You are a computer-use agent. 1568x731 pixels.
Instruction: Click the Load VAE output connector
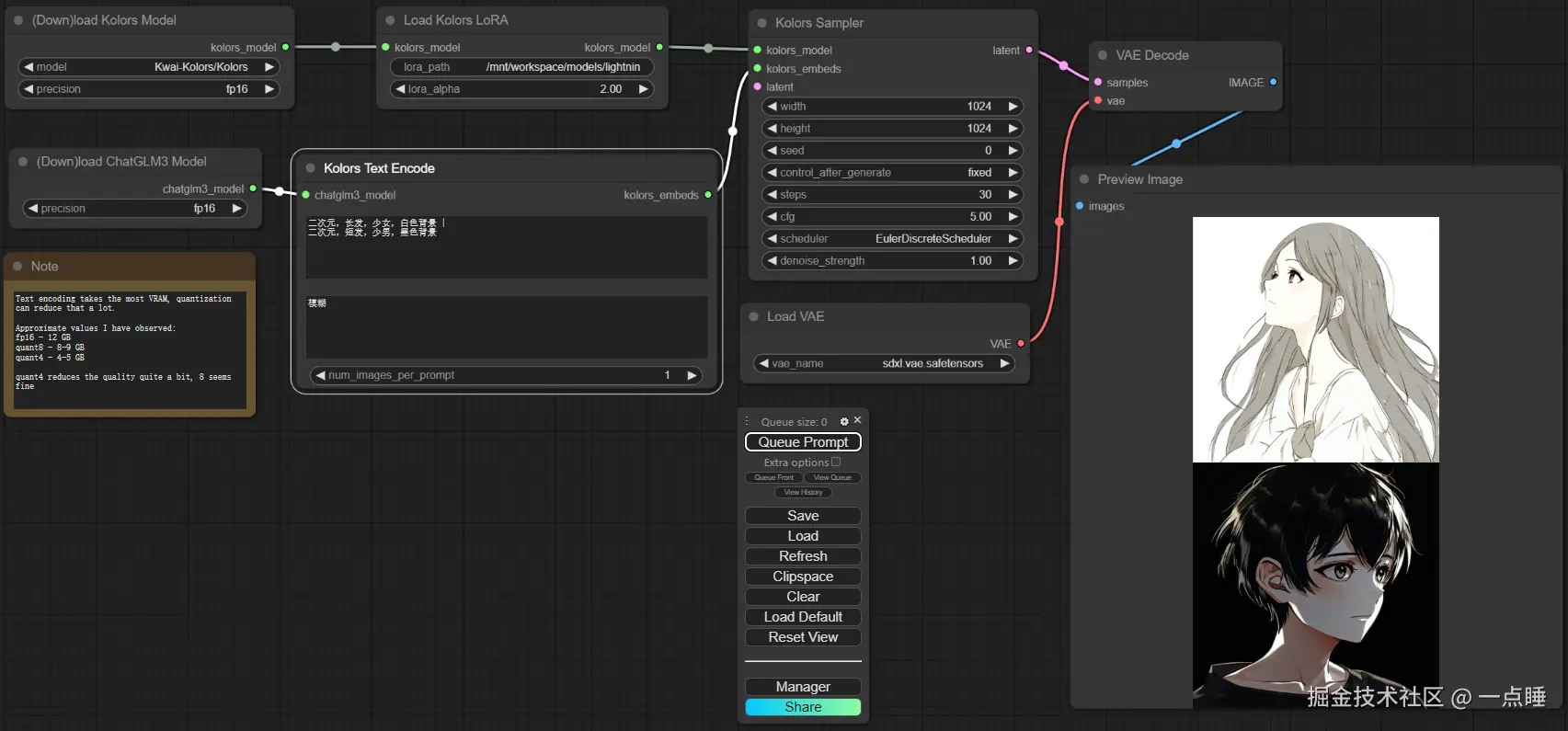pyautogui.click(x=1021, y=344)
